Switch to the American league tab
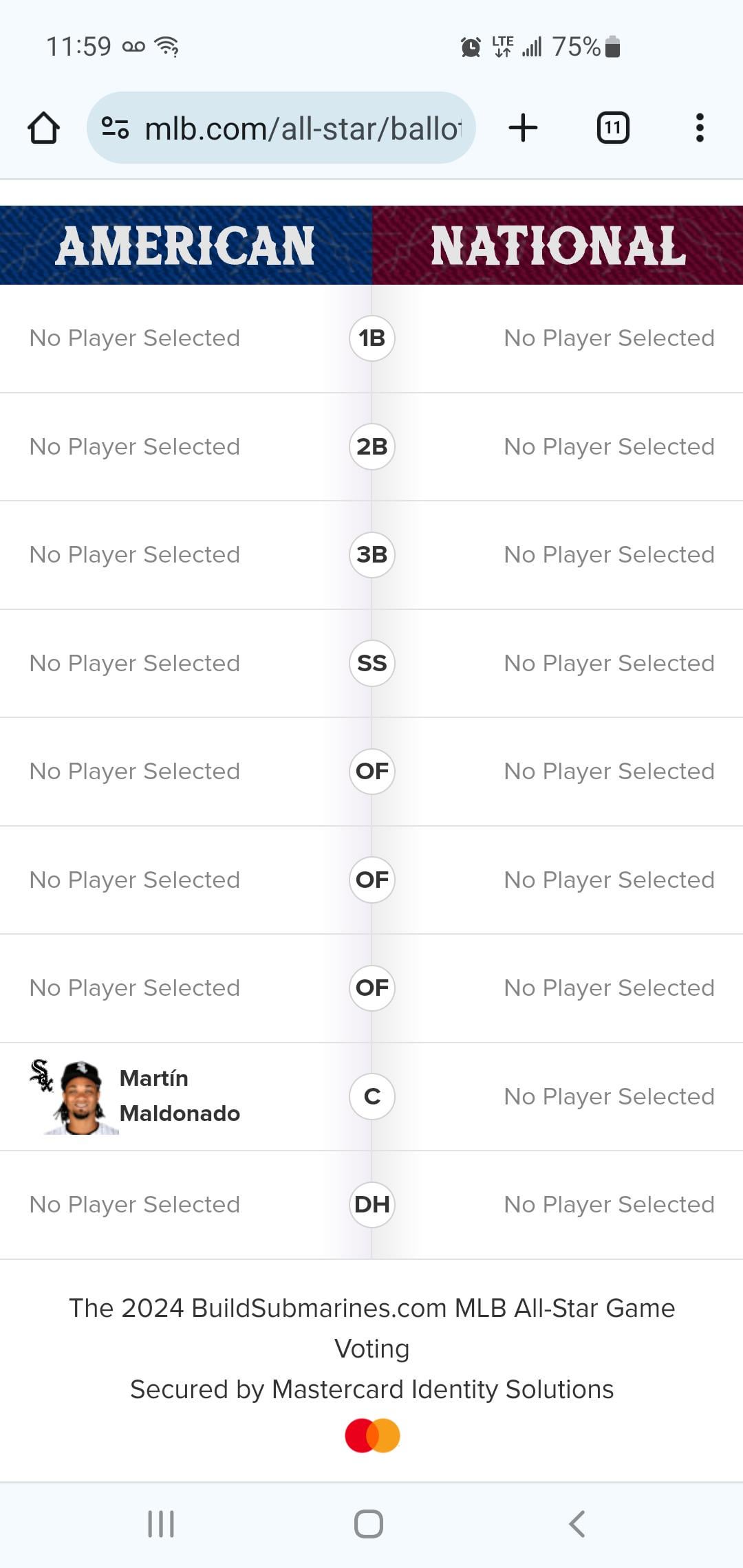The width and height of the screenshot is (743, 1568). 186,245
